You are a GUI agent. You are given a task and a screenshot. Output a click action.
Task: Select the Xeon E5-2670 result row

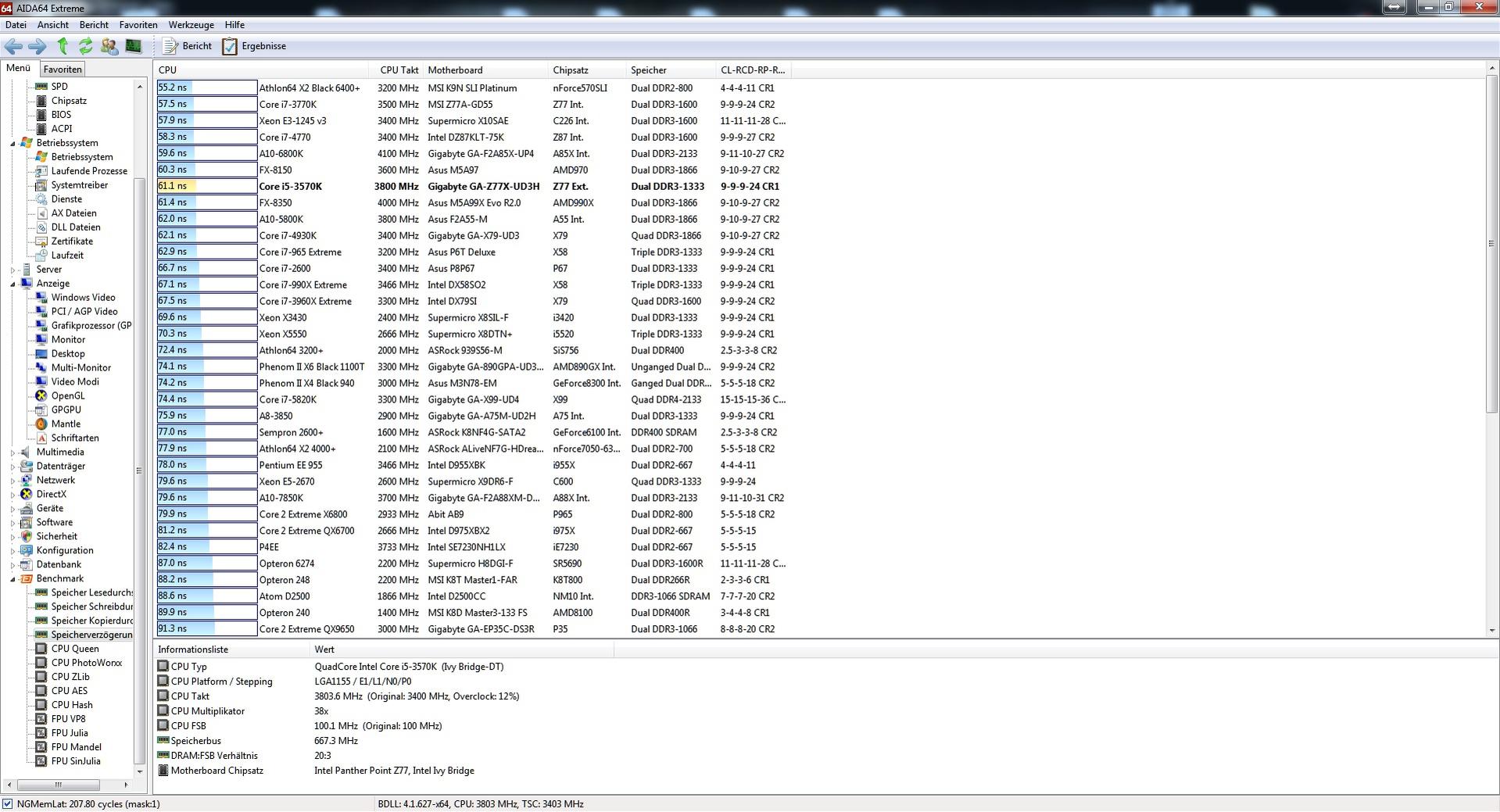(x=472, y=481)
